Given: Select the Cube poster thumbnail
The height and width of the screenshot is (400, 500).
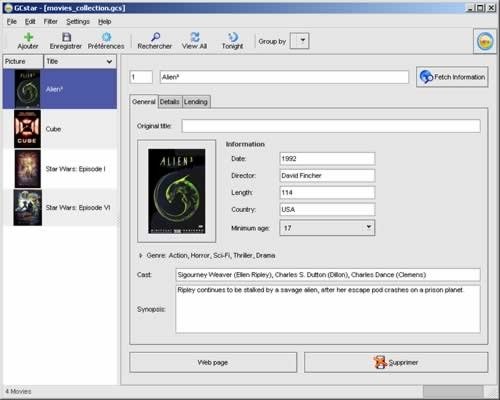Looking at the screenshot, I should tap(27, 129).
